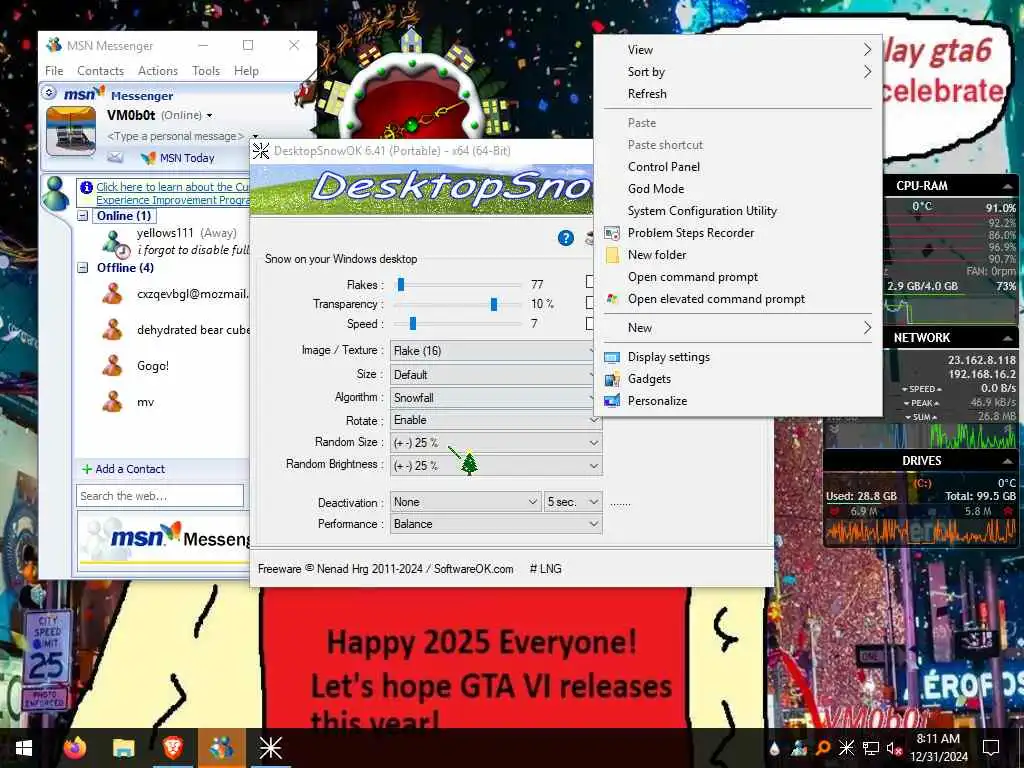Collapse the CPU-RAM gadget panel
The height and width of the screenshot is (768, 1024).
1008,186
